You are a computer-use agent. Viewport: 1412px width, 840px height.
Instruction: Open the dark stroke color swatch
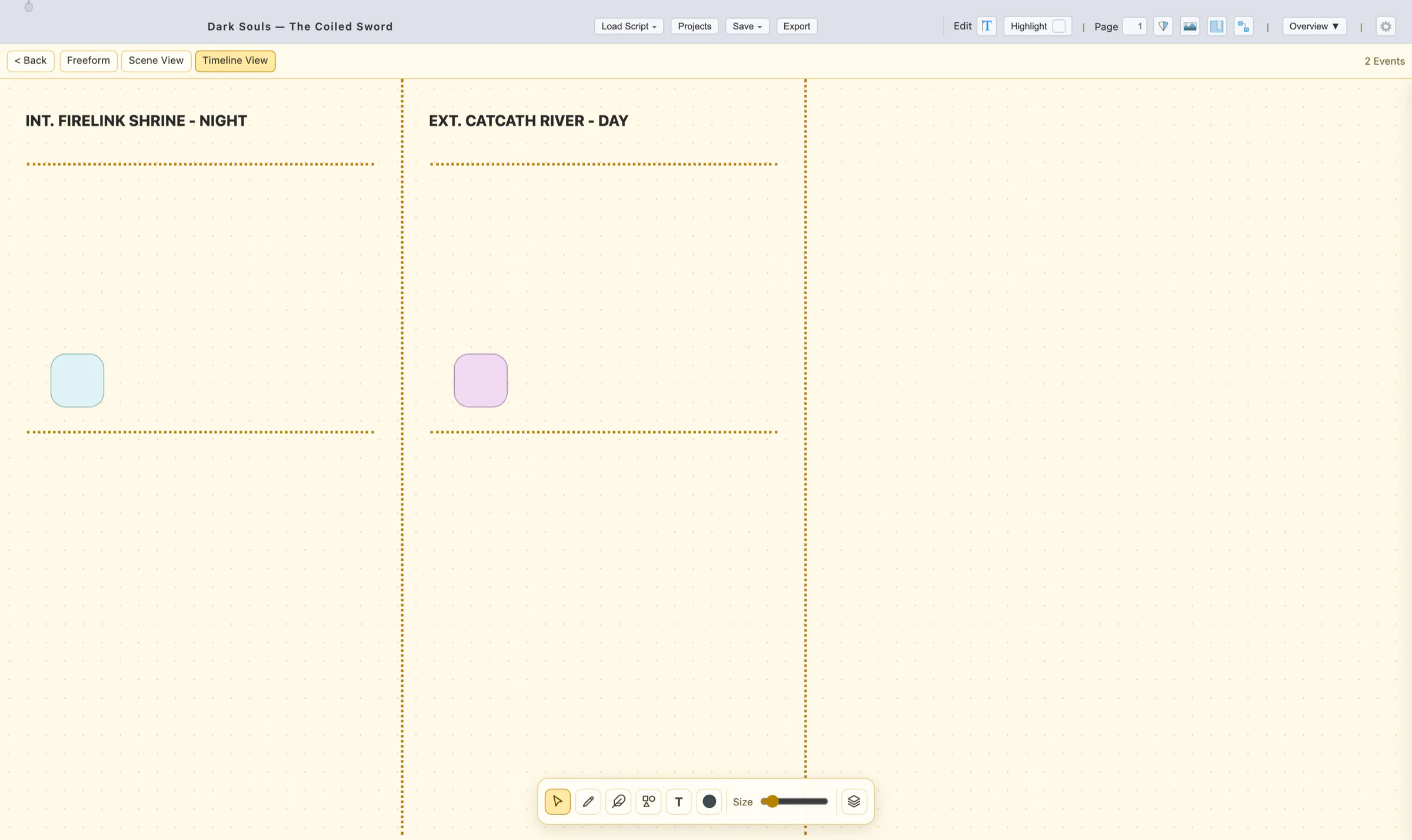pos(709,801)
